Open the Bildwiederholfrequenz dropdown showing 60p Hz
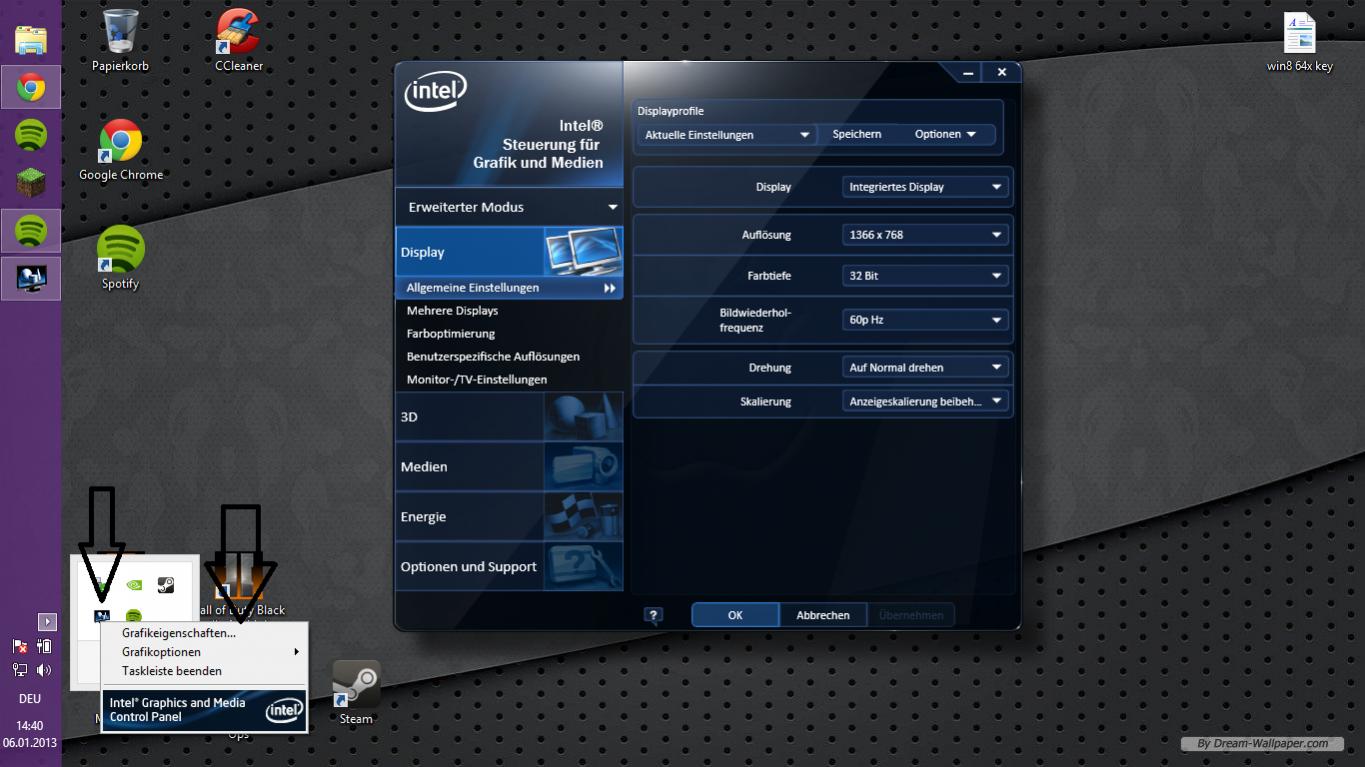The height and width of the screenshot is (767, 1365). (x=925, y=320)
